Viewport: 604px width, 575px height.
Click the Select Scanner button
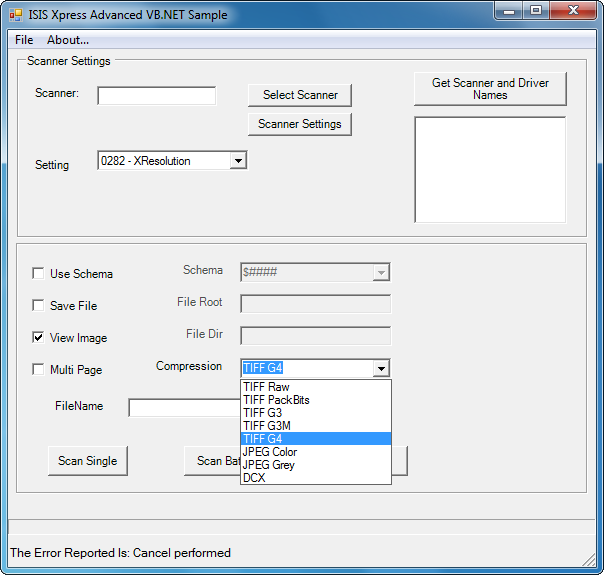300,95
